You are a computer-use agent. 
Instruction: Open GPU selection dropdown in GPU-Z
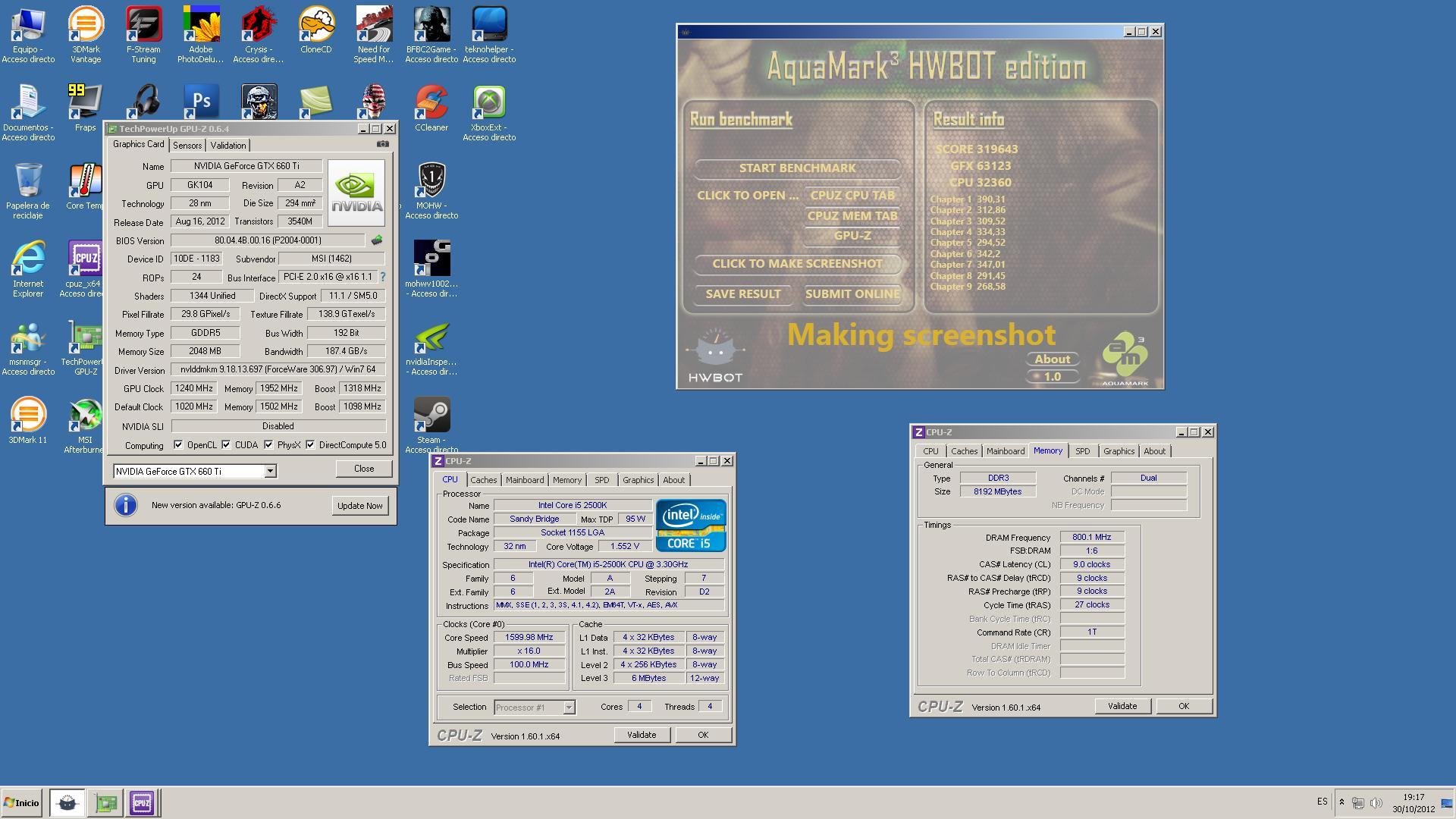coord(270,472)
